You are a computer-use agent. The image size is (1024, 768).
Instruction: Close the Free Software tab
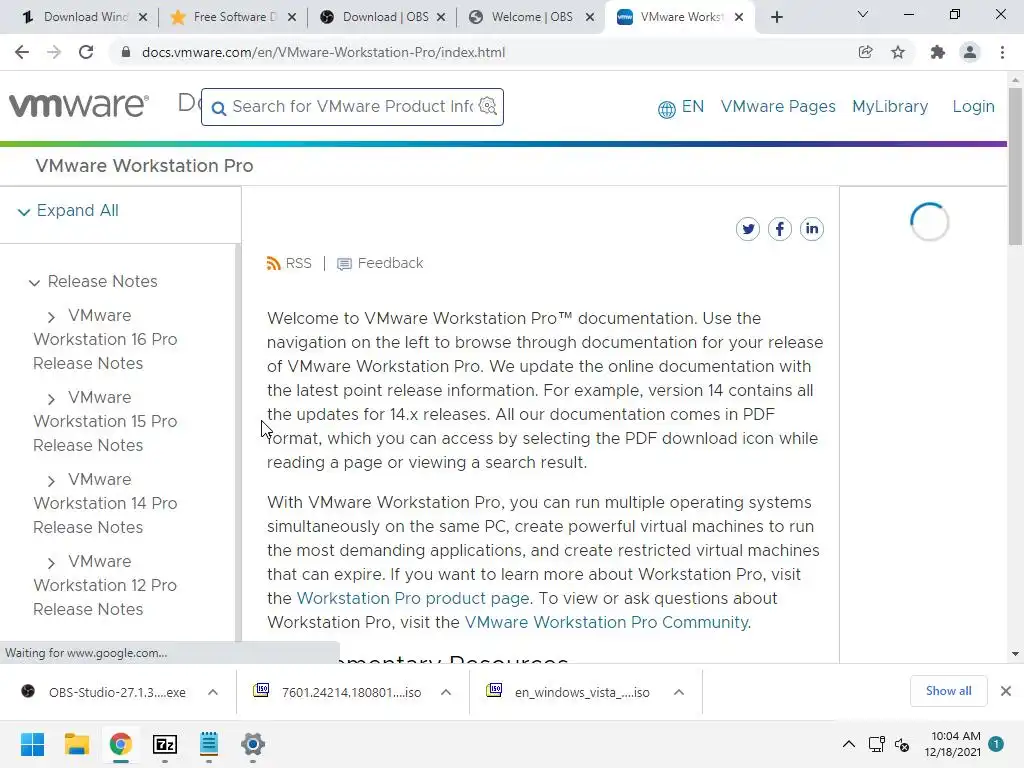click(292, 18)
